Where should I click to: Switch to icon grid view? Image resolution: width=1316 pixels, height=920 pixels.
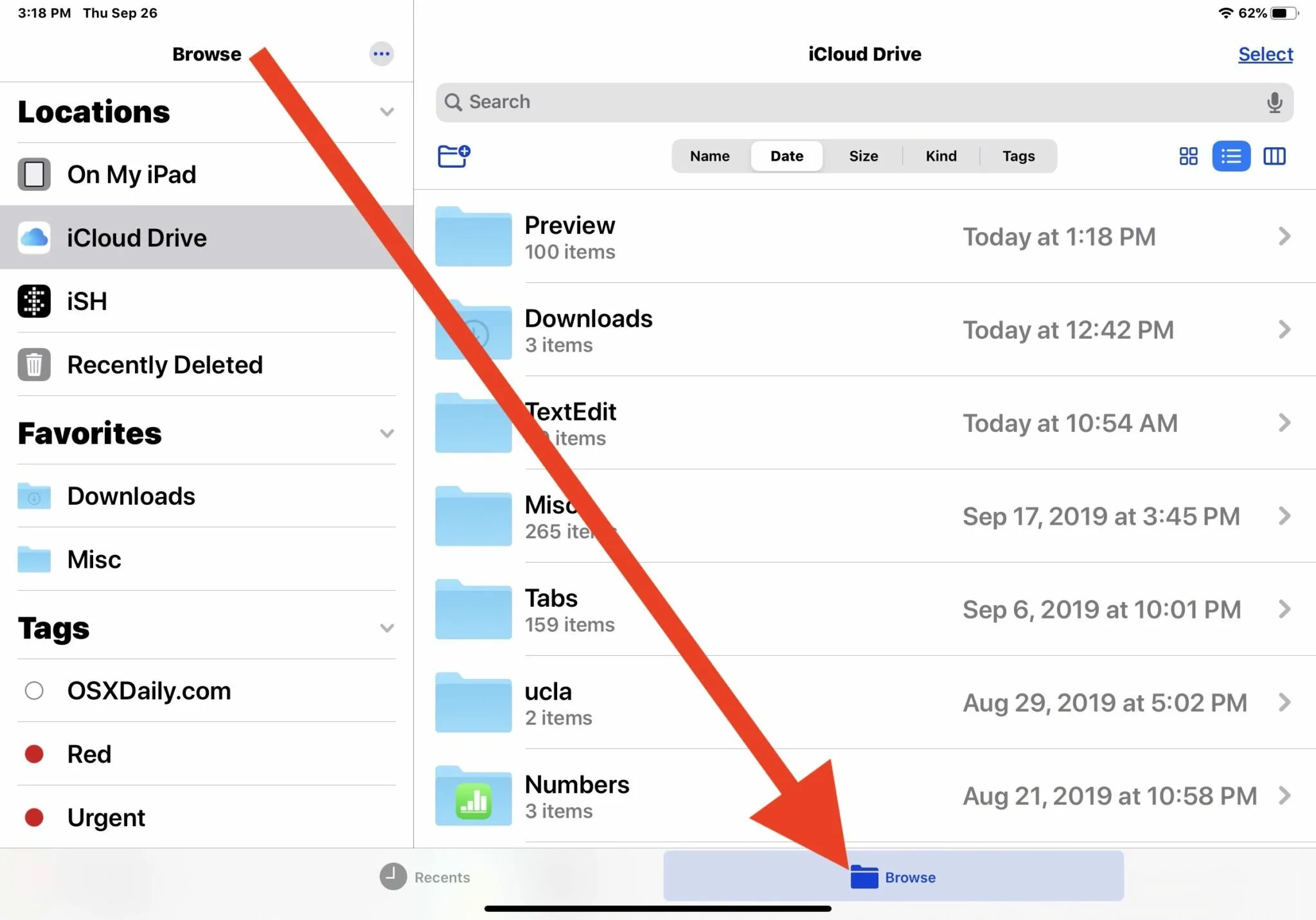[1188, 156]
